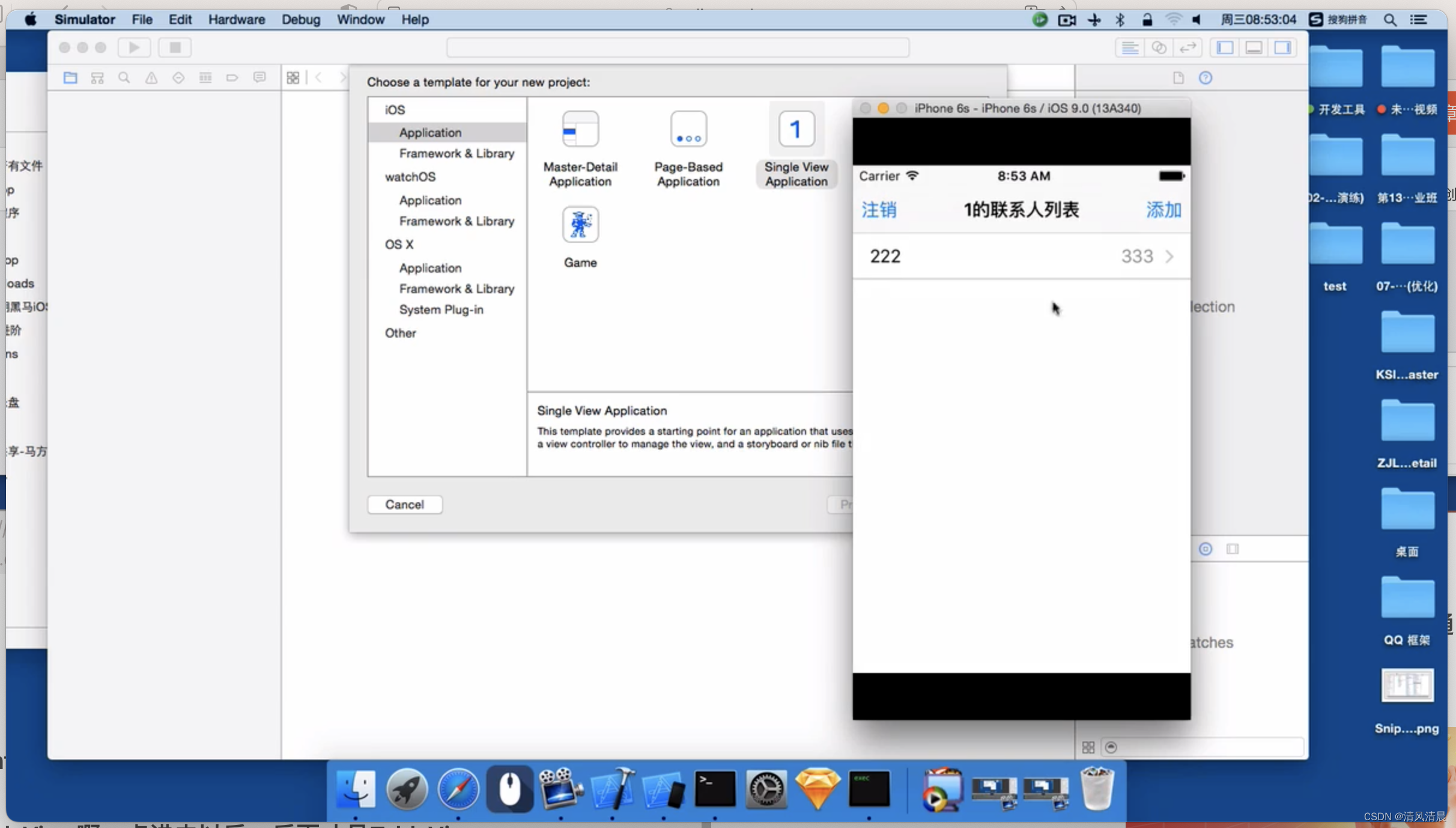Click the related items grid icon
This screenshot has width=1456, height=828.
(293, 78)
